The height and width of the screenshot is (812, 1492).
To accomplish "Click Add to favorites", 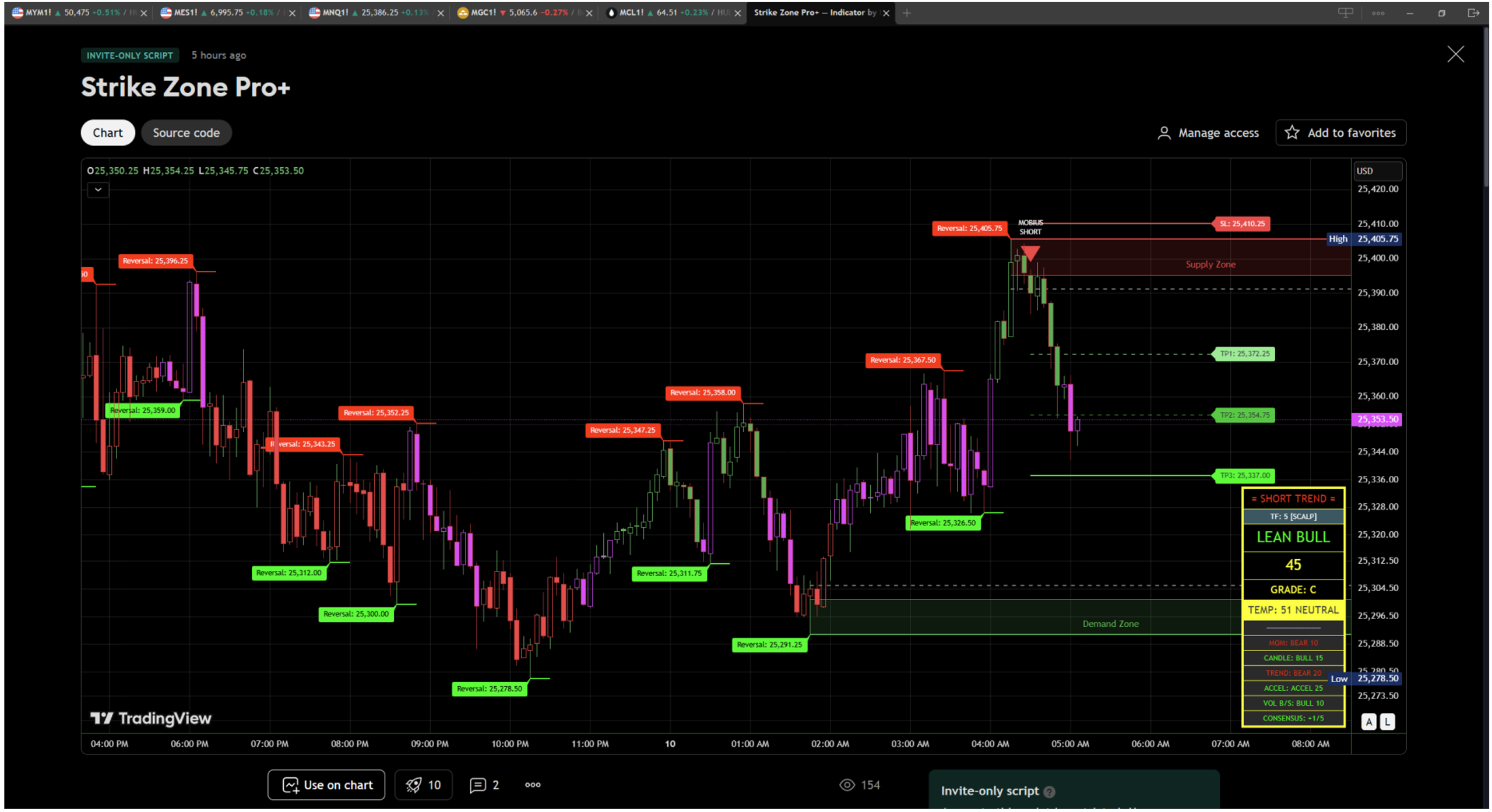I will click(1340, 133).
